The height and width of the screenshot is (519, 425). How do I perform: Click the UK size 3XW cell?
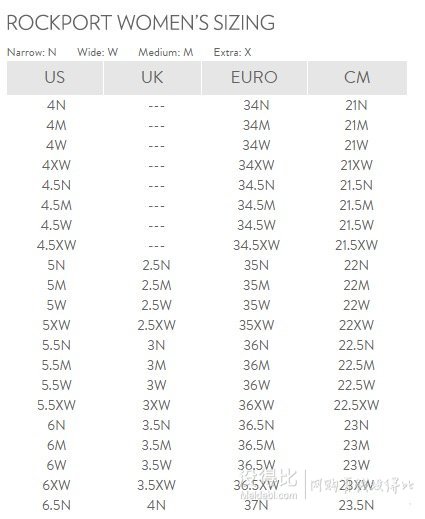(x=156, y=405)
